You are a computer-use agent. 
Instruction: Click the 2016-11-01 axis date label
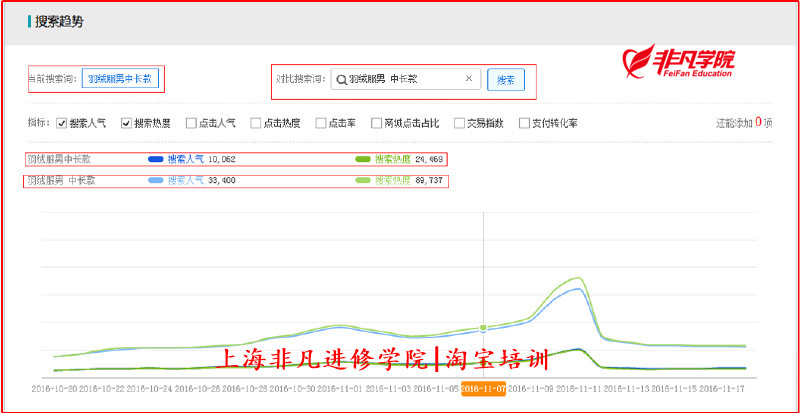pyautogui.click(x=340, y=388)
